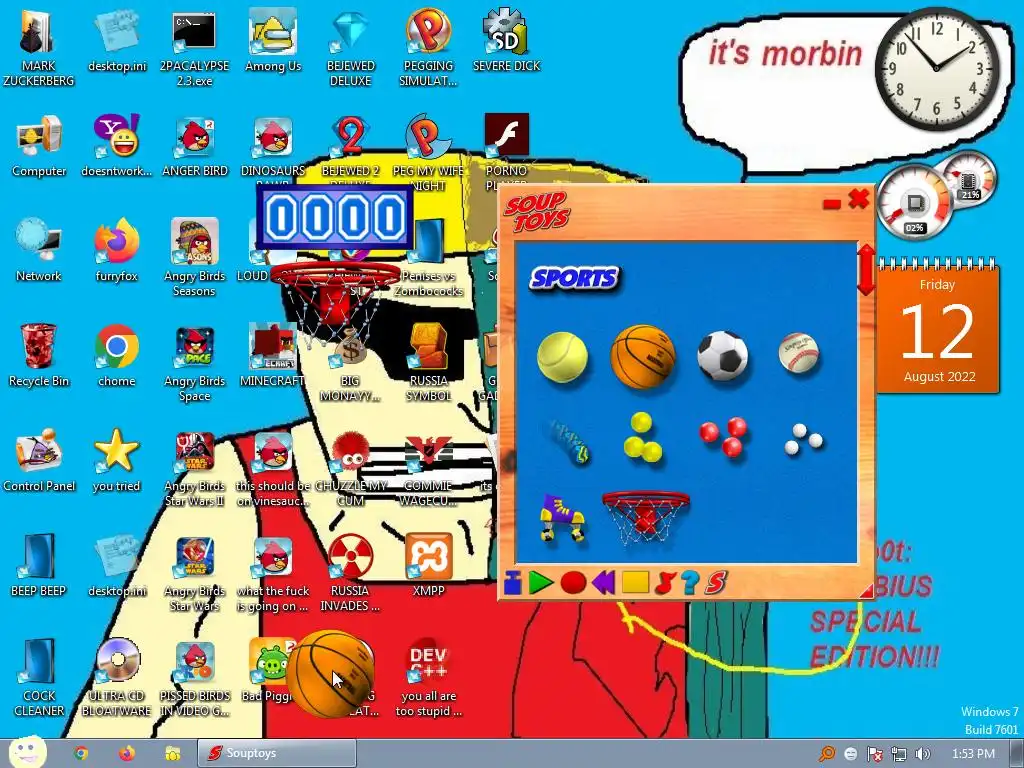Choose the red balls cluster toy
1024x768 pixels.
[x=724, y=436]
